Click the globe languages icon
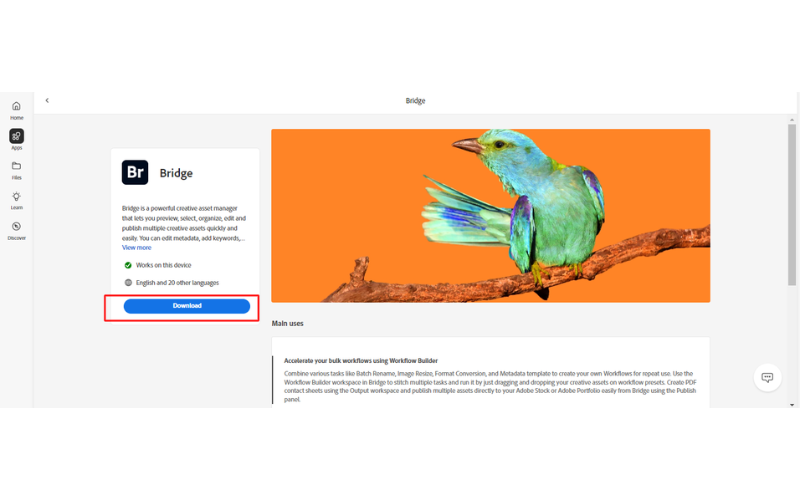800x500 pixels. pos(128,283)
